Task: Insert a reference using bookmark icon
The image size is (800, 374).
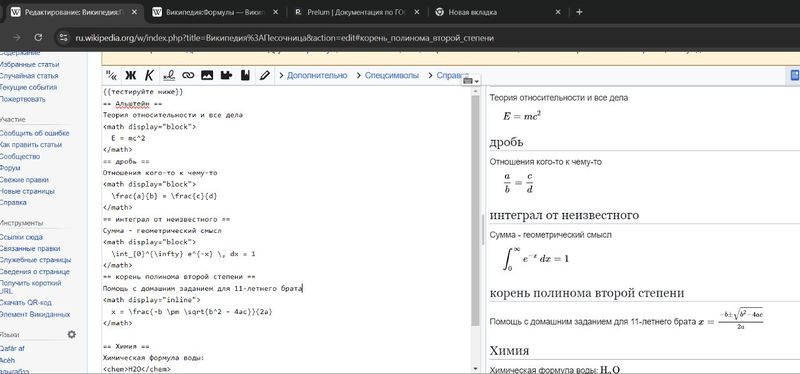Action: (245, 76)
